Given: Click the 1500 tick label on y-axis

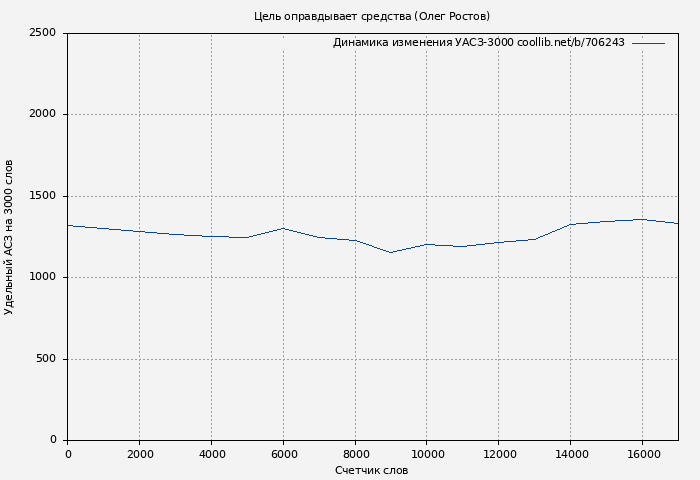Looking at the screenshot, I should click(x=42, y=196).
